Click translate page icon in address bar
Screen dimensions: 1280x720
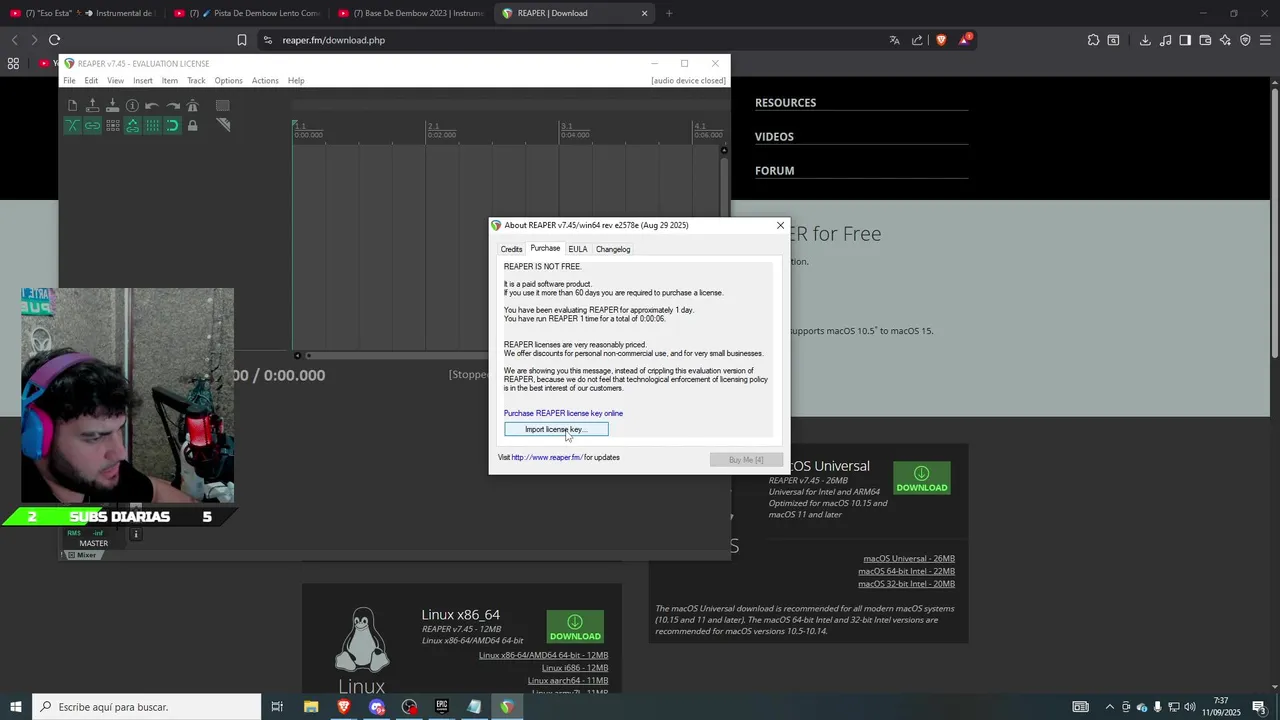click(x=894, y=40)
